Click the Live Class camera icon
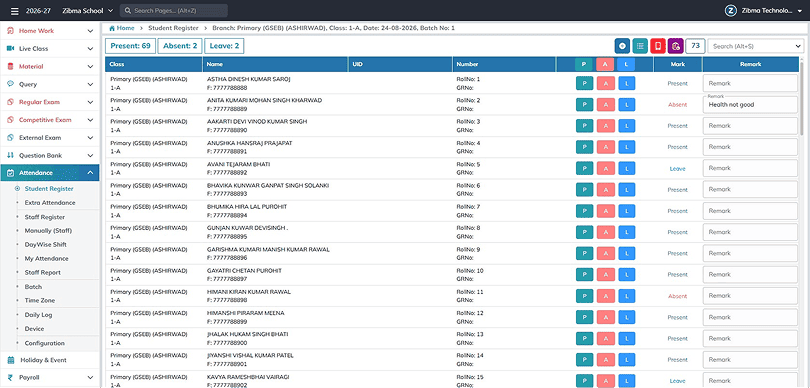 (10, 49)
